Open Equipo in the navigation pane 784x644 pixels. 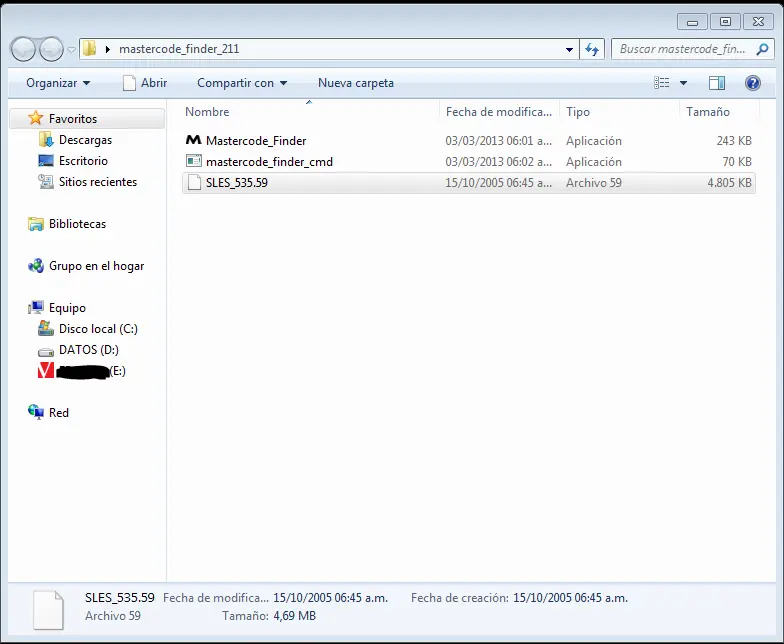click(68, 308)
